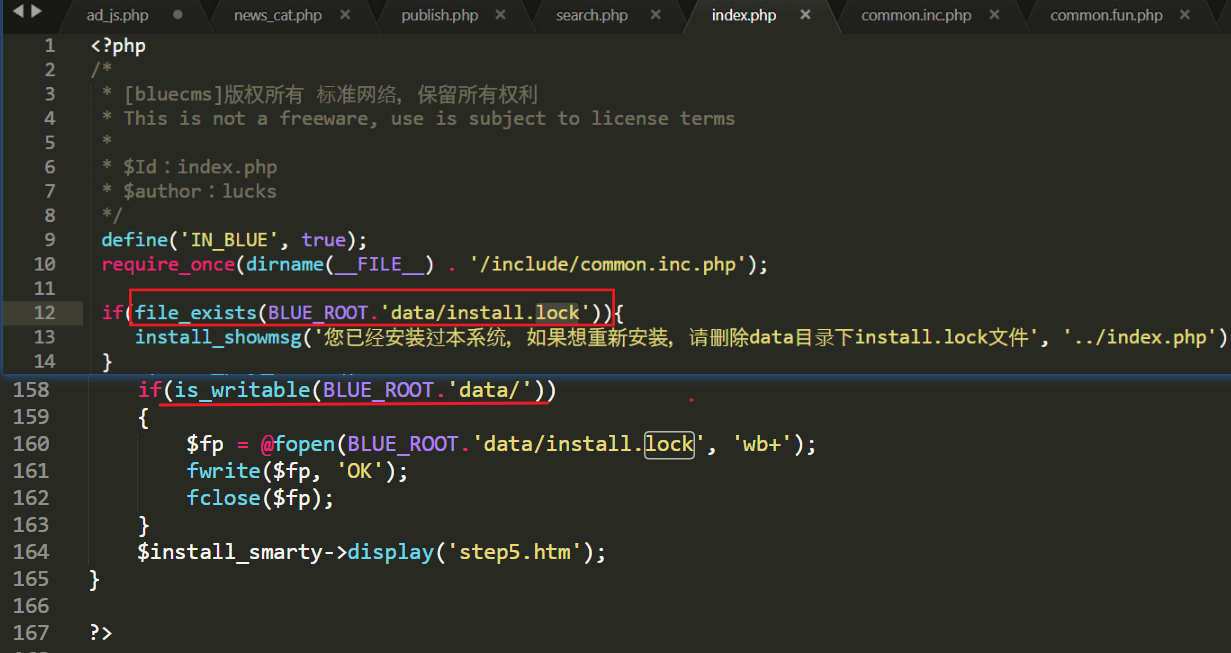1231x653 pixels.
Task: Click the closing '?>' tag on line 167
Action: click(101, 633)
